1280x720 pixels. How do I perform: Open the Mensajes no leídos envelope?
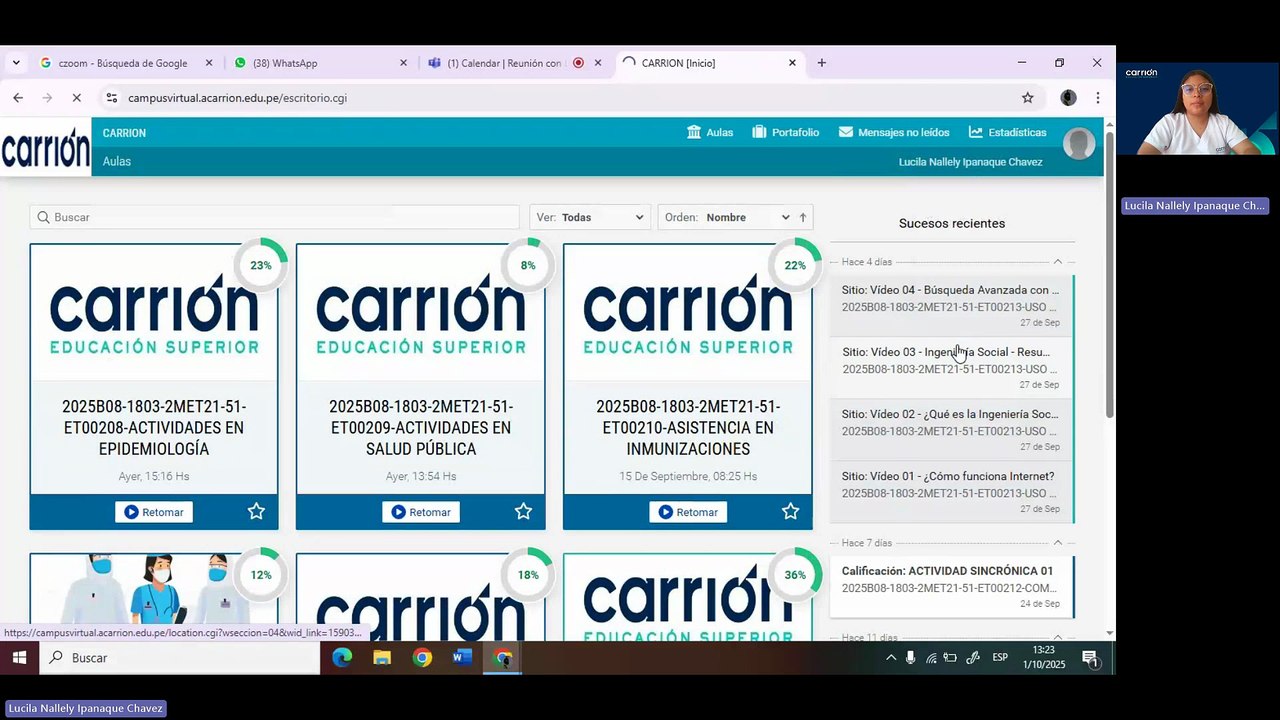[846, 132]
